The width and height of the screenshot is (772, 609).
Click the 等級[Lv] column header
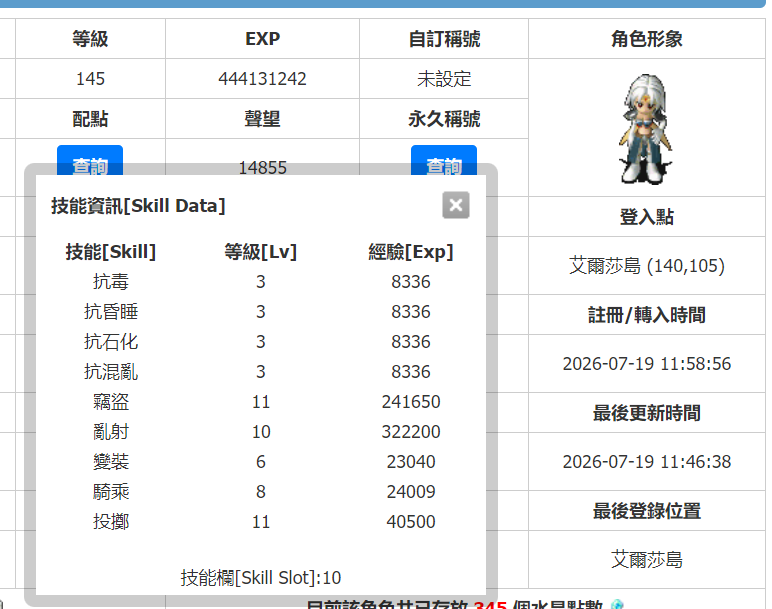point(260,252)
